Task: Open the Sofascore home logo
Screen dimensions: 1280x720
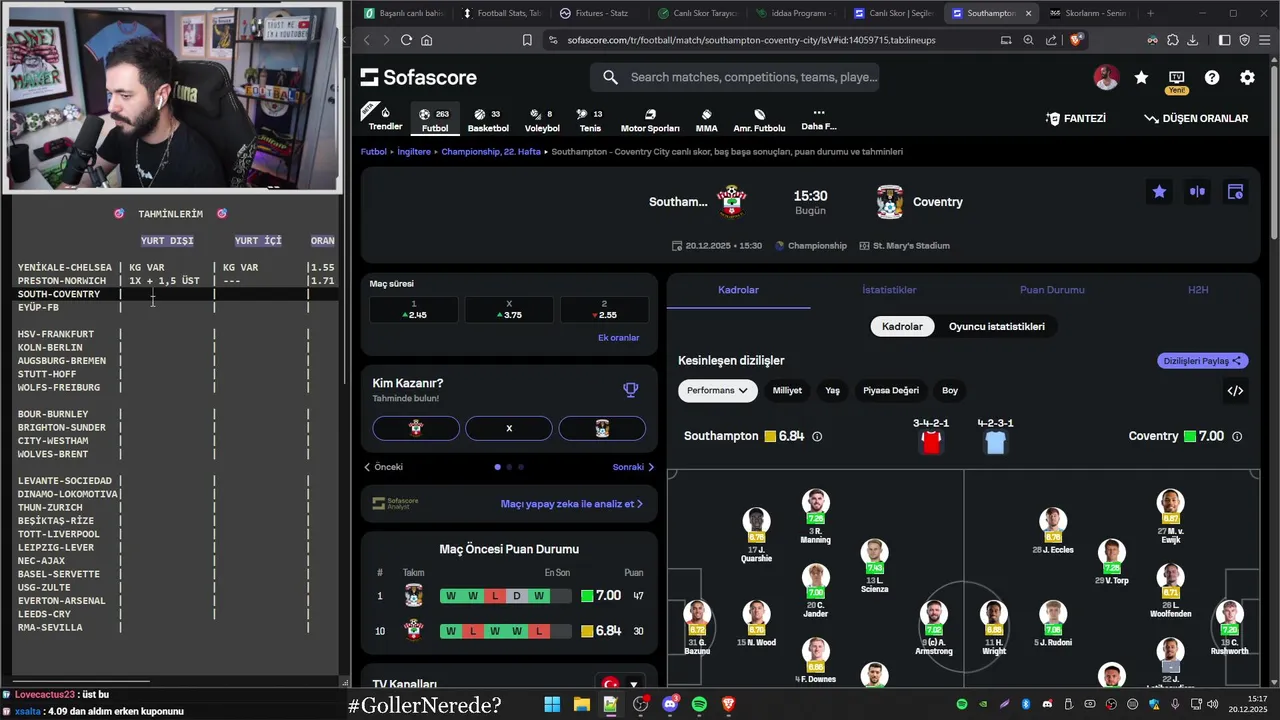Action: point(418,78)
